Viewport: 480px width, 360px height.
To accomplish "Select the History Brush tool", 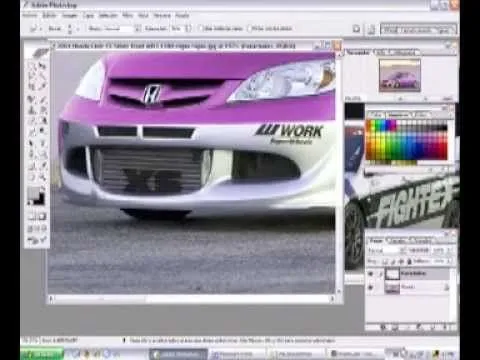I will pyautogui.click(x=42, y=110).
